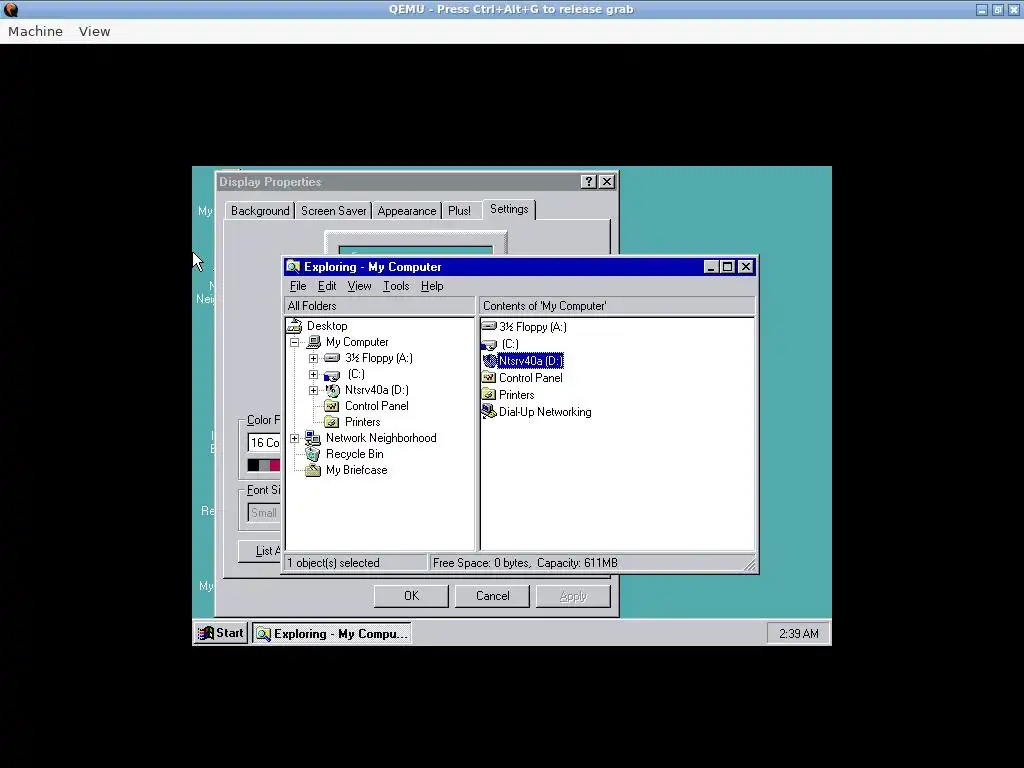Click Display Properties help question mark button

pyautogui.click(x=588, y=182)
